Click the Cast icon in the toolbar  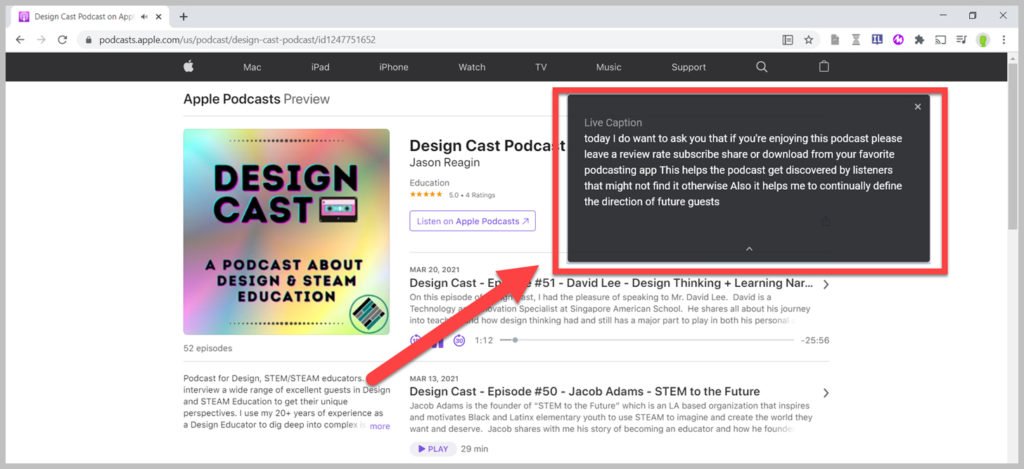tap(940, 40)
